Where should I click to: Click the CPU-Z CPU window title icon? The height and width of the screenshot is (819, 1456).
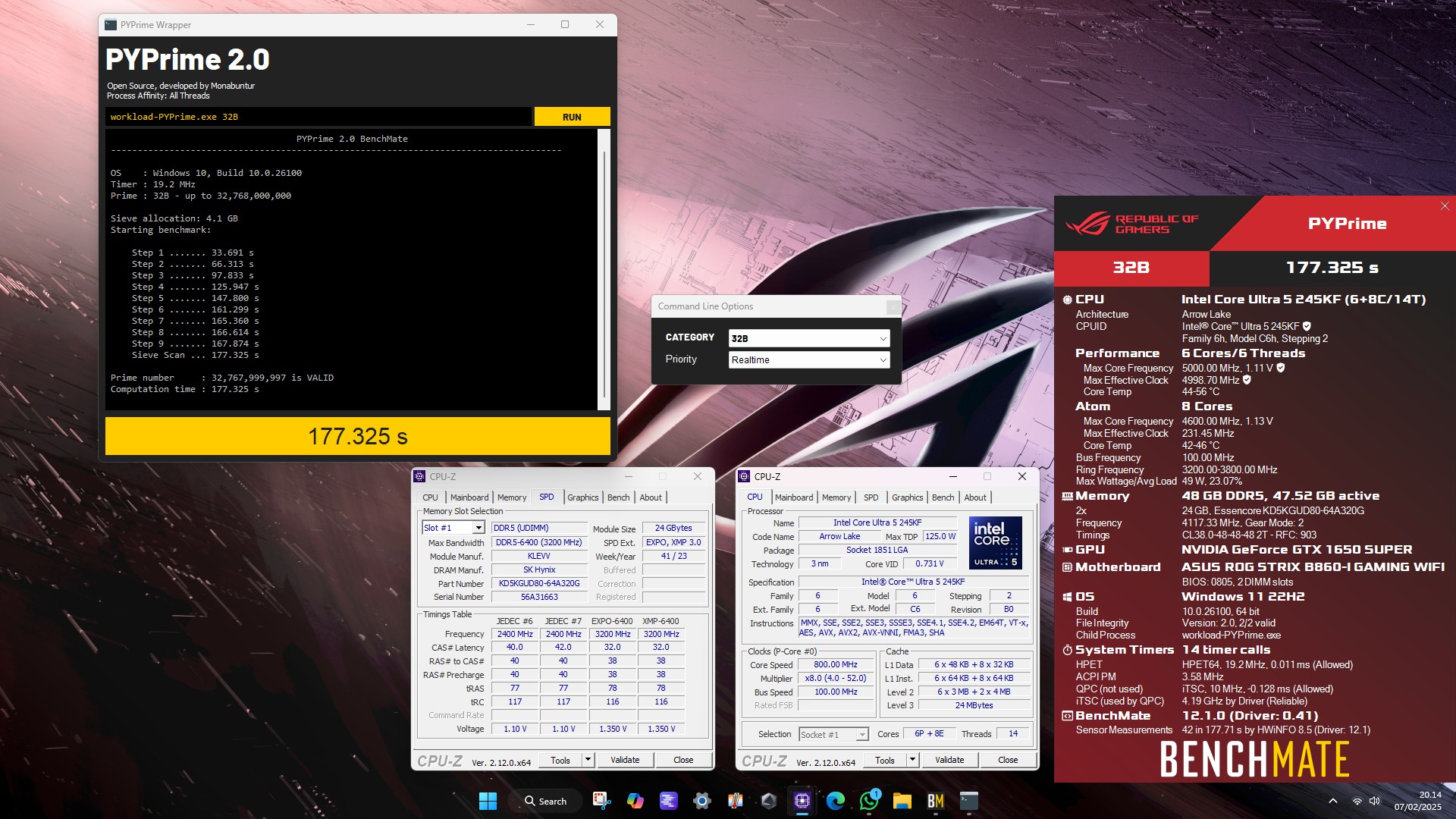point(744,476)
